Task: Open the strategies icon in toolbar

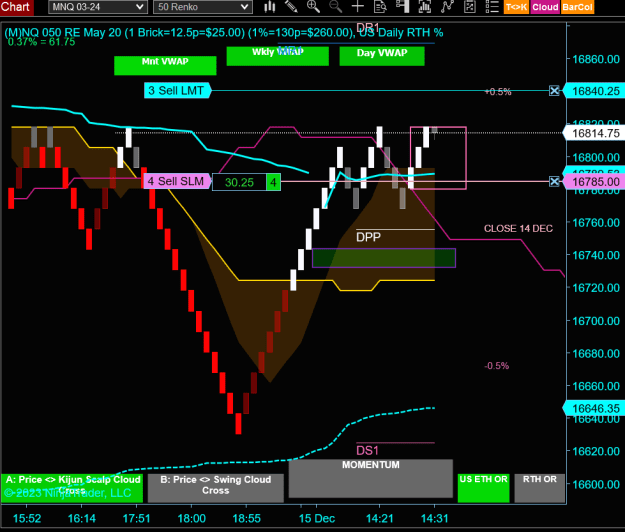Action: tap(470, 6)
